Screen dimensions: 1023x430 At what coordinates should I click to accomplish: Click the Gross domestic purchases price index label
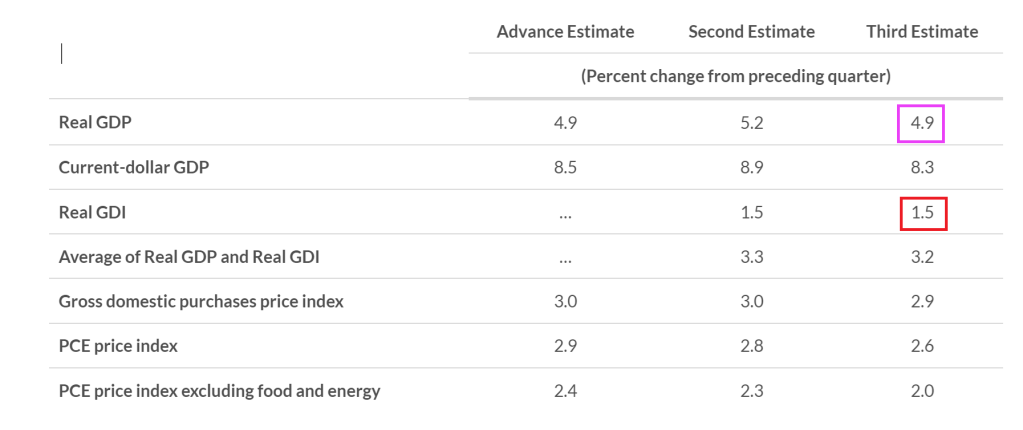coord(201,301)
